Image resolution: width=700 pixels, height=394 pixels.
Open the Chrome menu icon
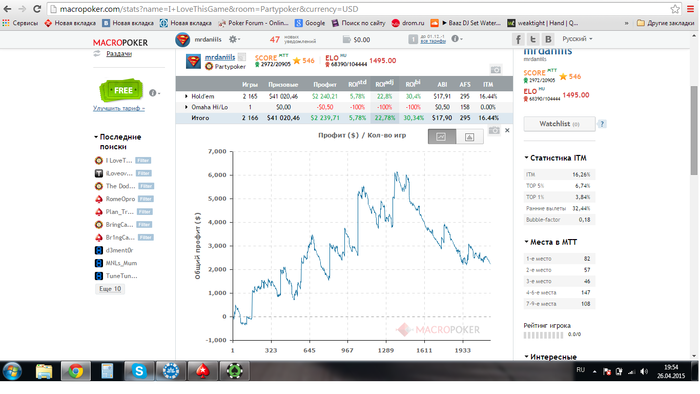click(x=690, y=9)
